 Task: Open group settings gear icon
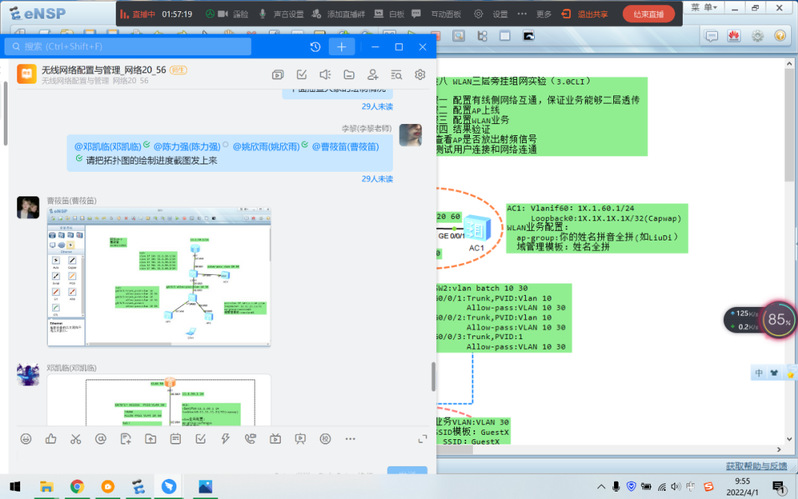tap(420, 74)
